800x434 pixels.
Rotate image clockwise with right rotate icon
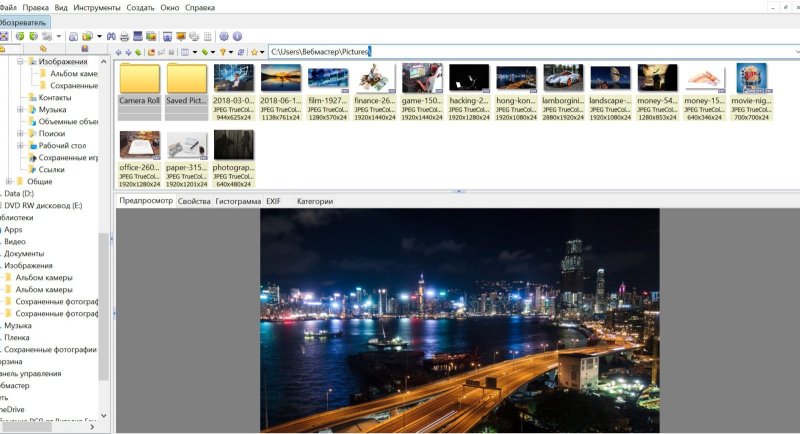click(x=33, y=36)
